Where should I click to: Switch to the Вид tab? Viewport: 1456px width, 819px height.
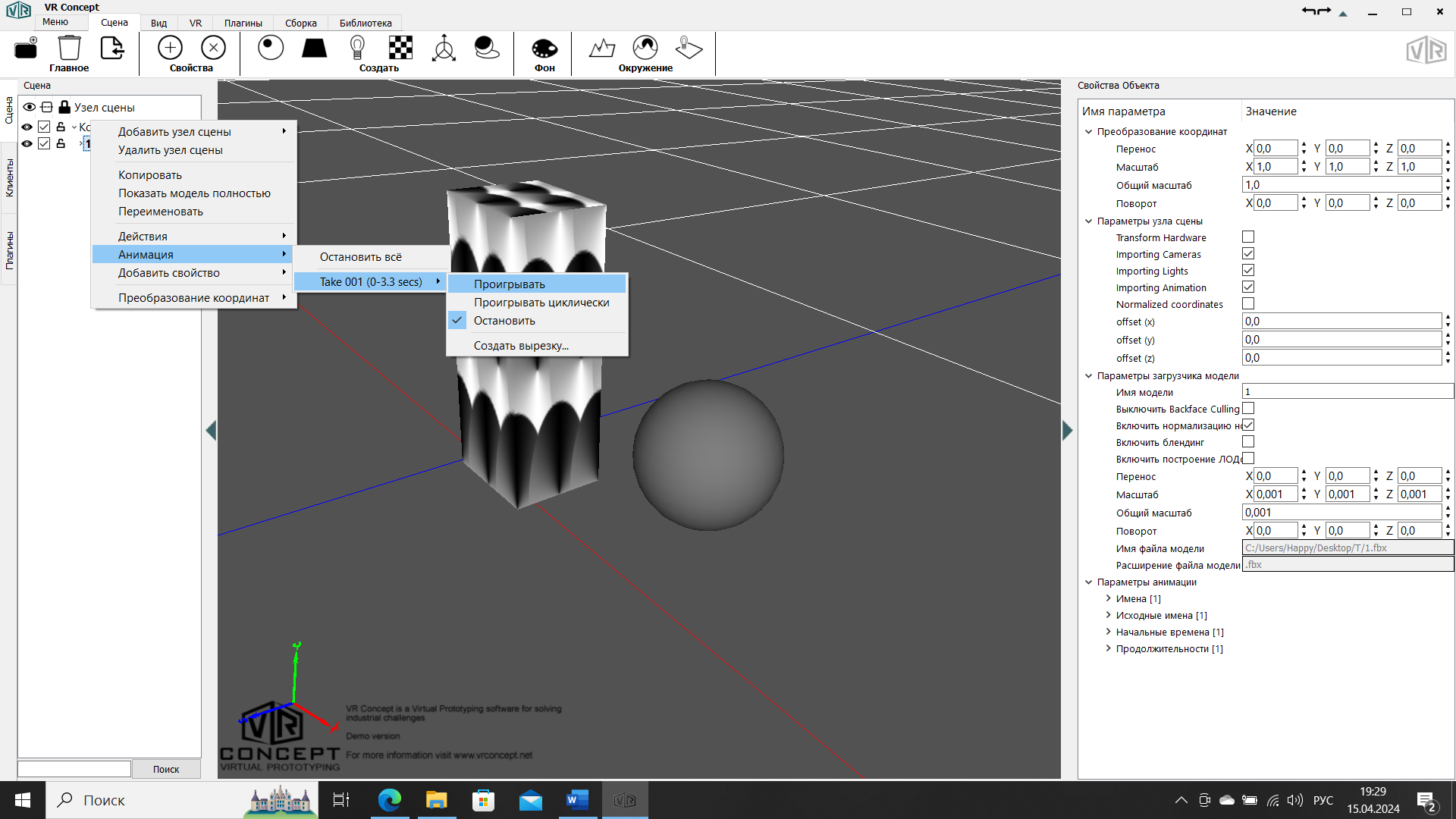click(158, 23)
